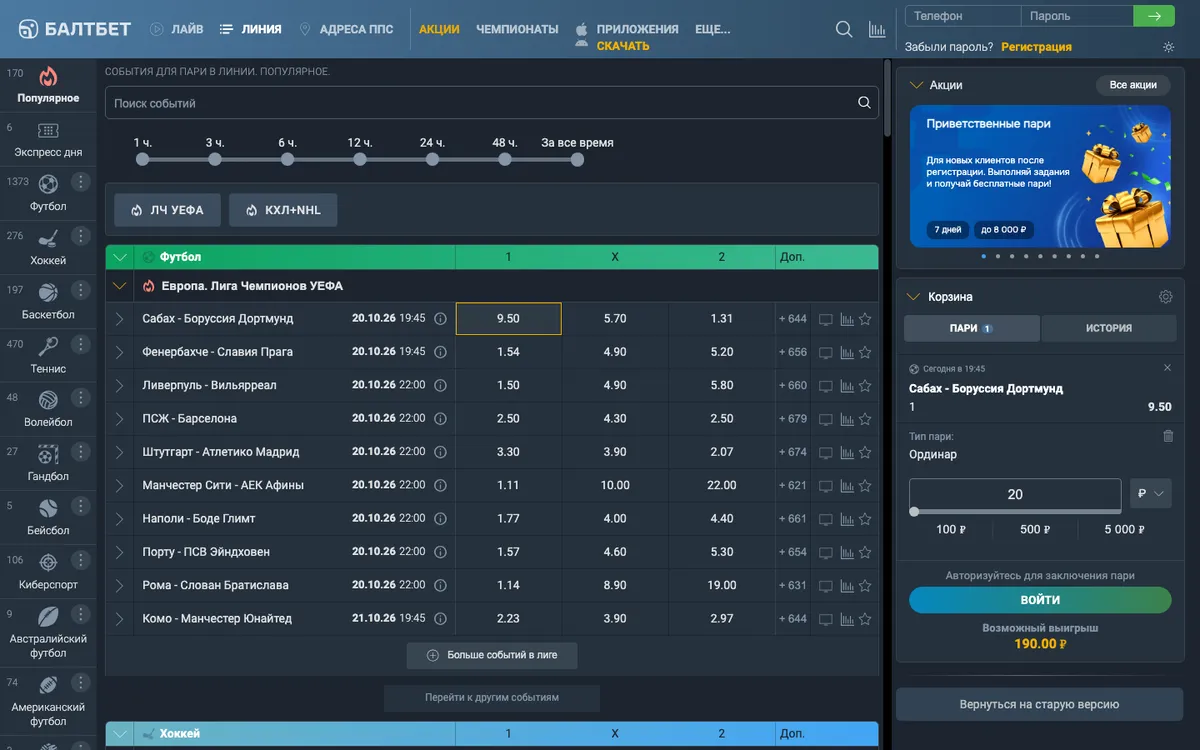Open the site search magnifier in the header

coord(844,29)
